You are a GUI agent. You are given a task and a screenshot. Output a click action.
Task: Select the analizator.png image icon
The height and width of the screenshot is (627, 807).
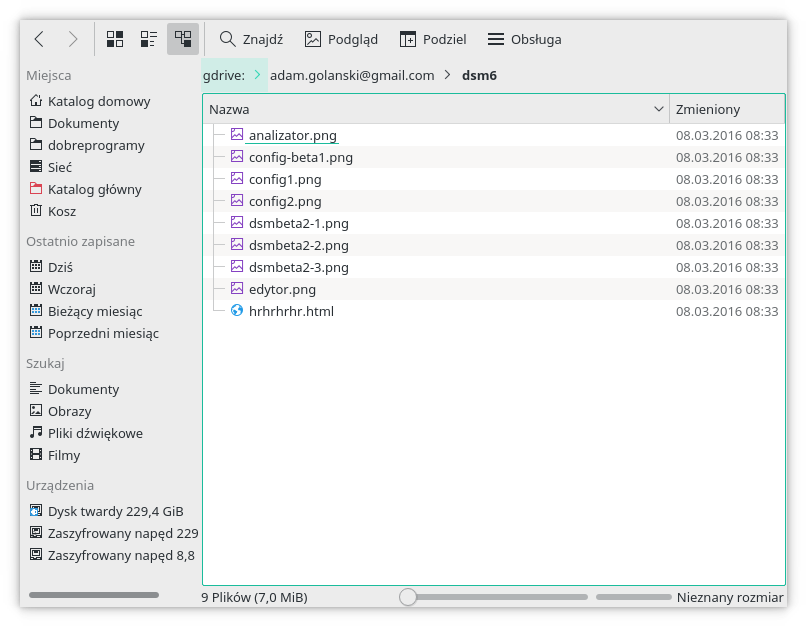click(237, 134)
